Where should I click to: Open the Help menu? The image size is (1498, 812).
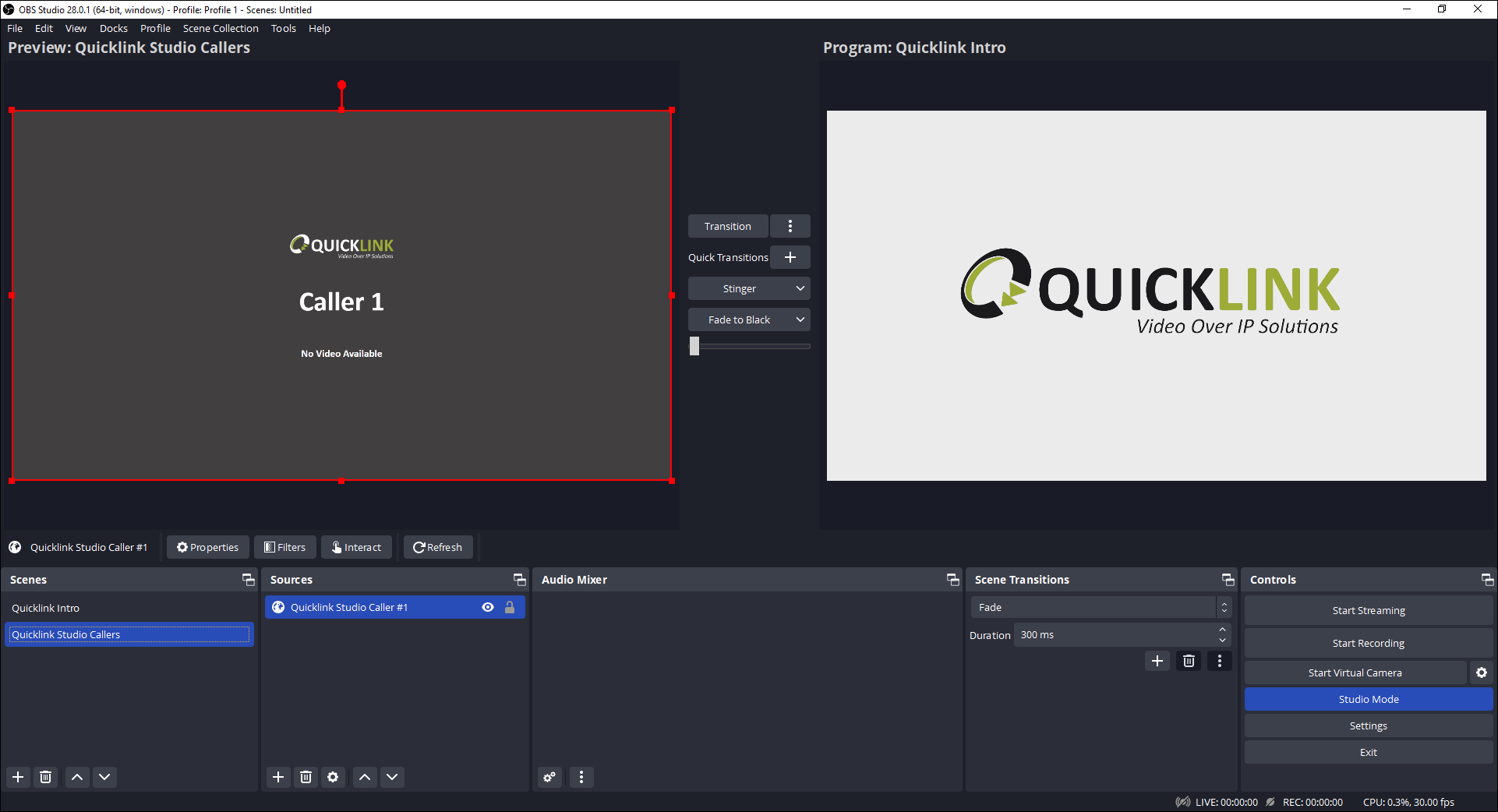[320, 28]
